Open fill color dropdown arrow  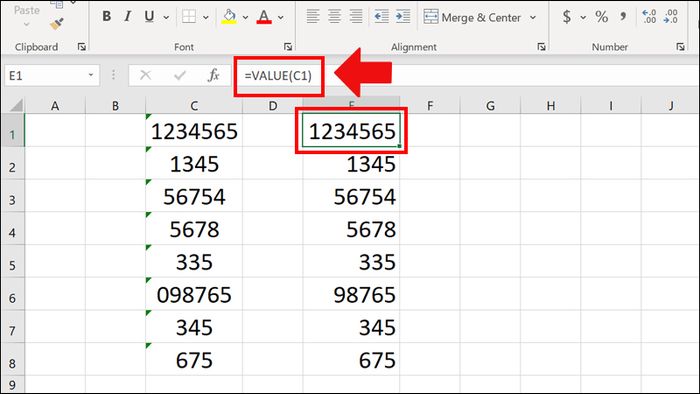[245, 17]
